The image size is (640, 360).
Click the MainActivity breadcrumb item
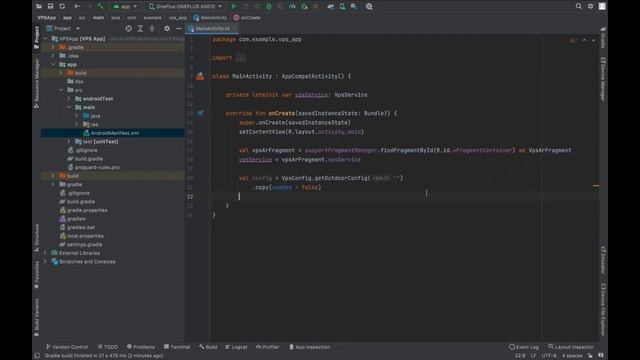(x=210, y=18)
